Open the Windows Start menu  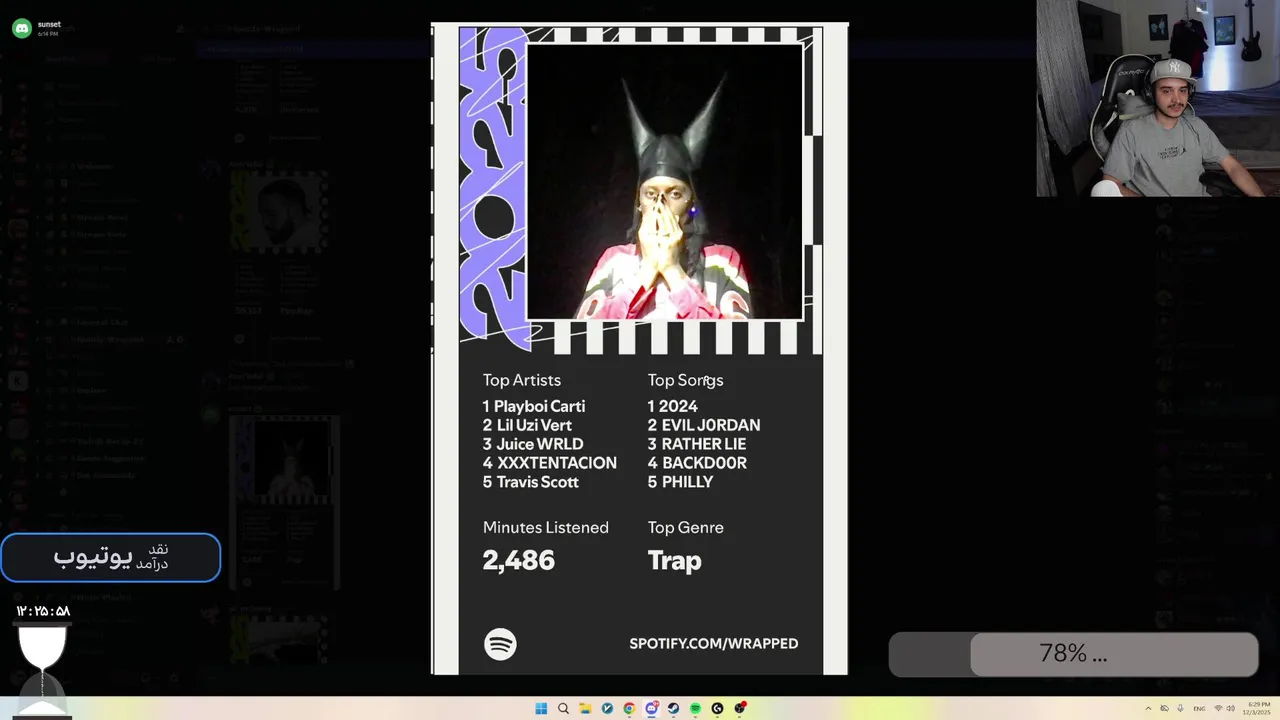click(x=541, y=708)
